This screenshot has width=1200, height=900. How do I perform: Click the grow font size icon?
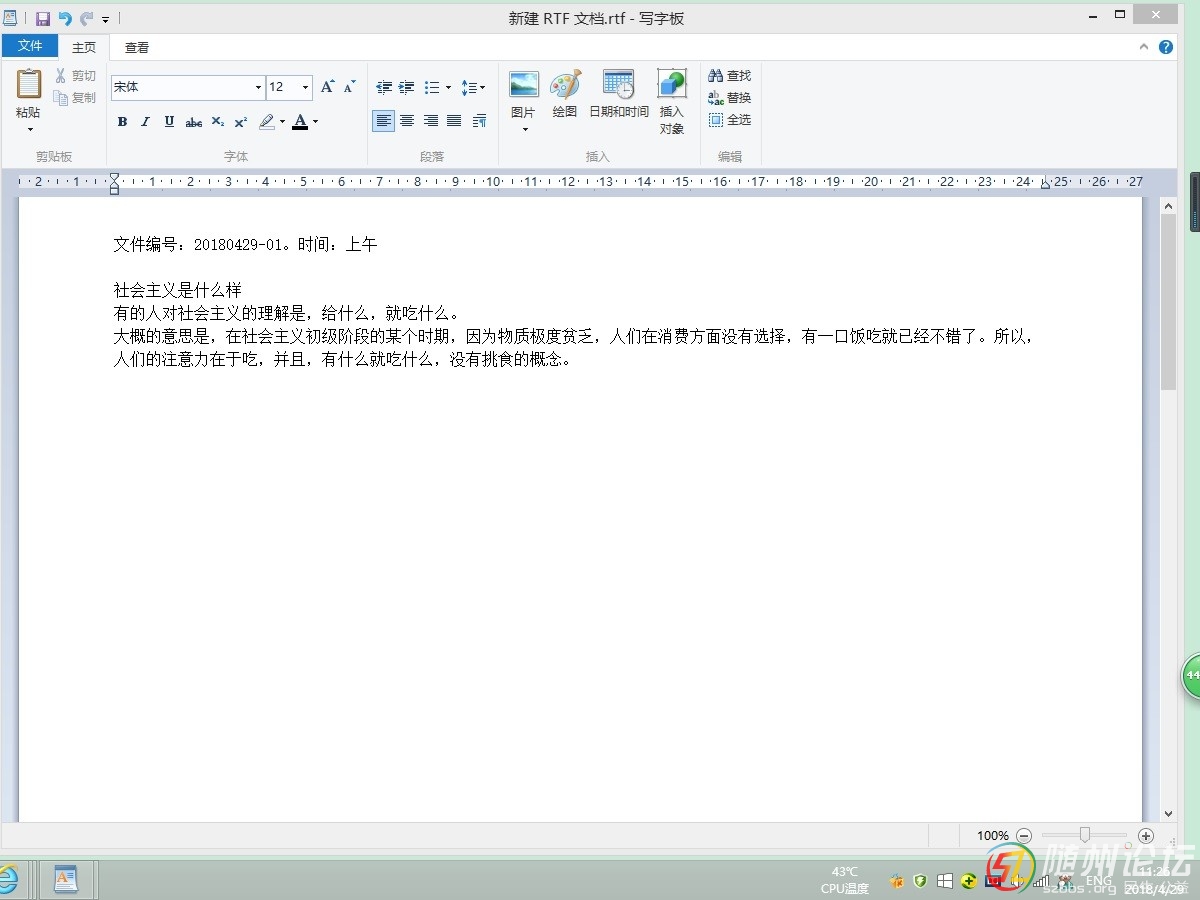[x=327, y=88]
